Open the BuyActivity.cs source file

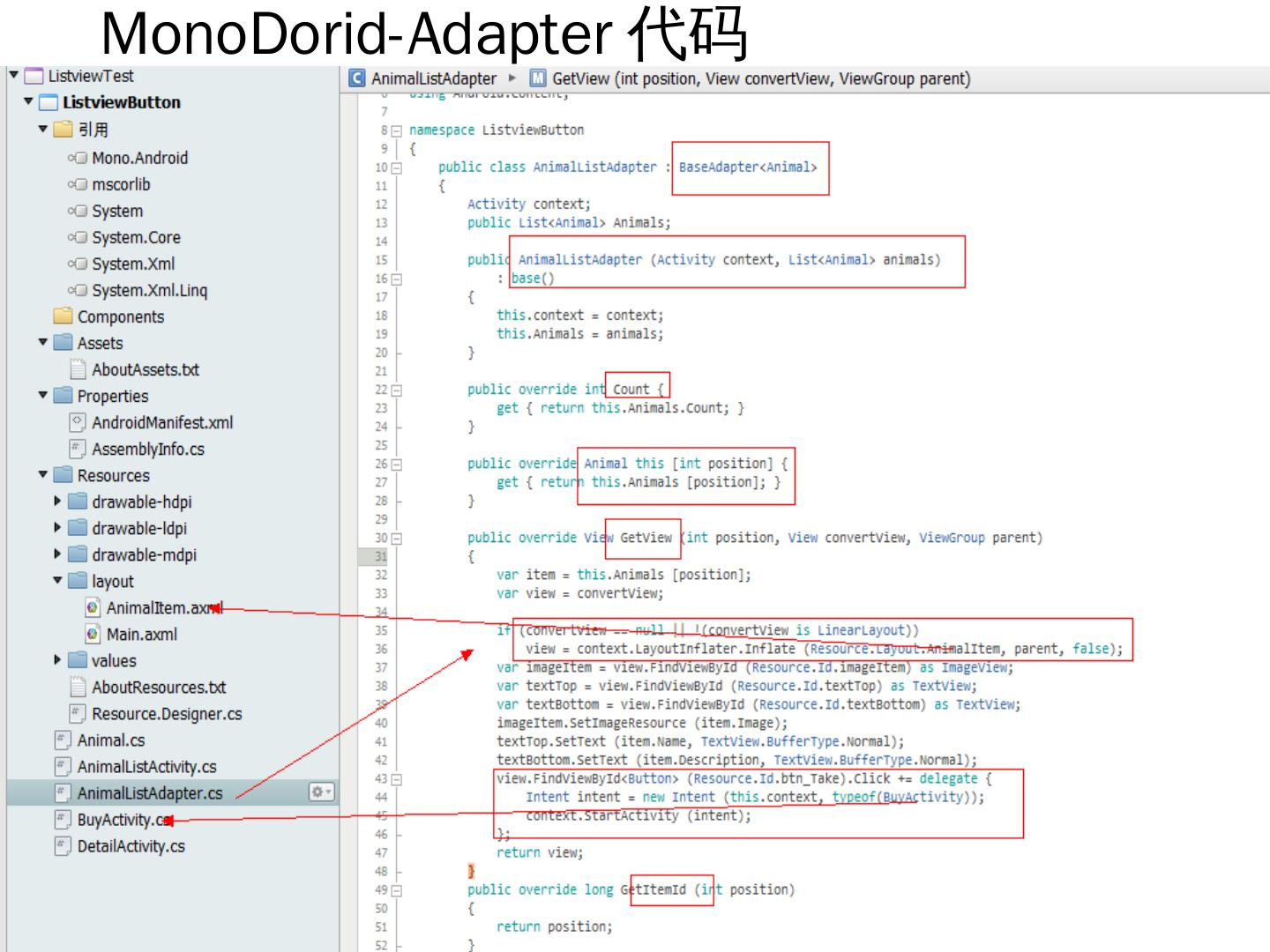point(124,819)
